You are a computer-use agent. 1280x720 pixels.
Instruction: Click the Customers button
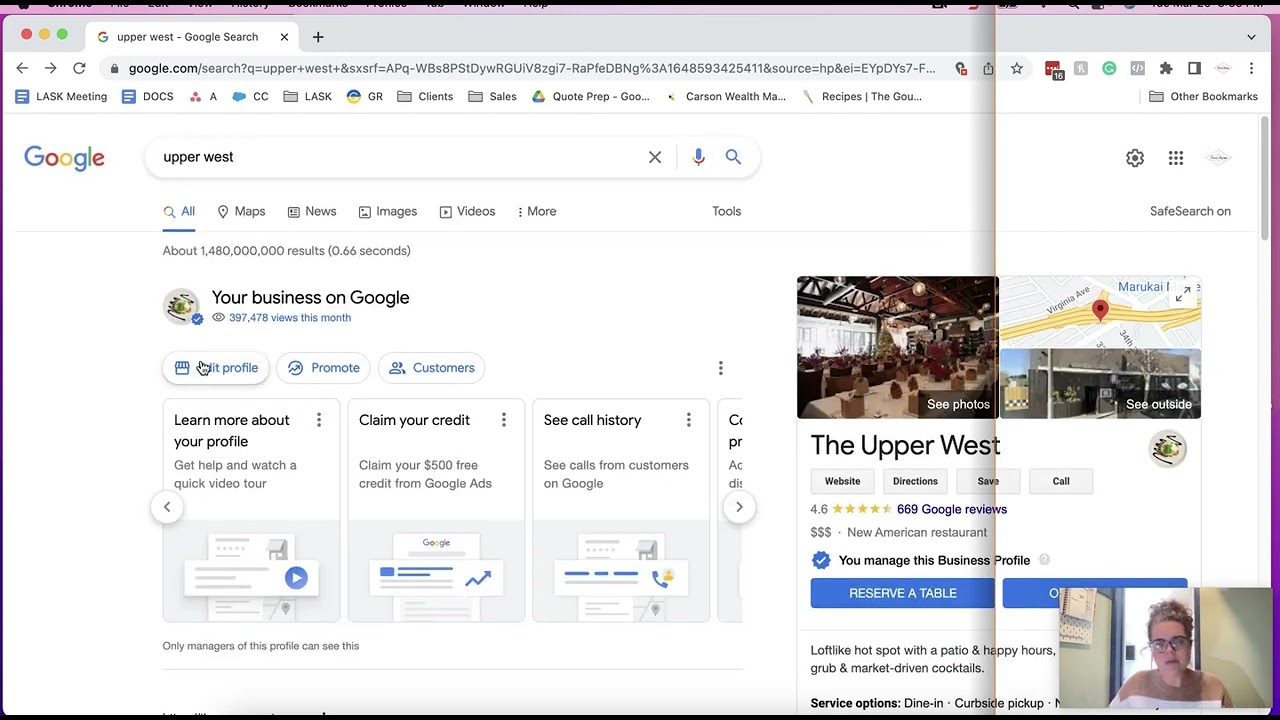(x=432, y=368)
